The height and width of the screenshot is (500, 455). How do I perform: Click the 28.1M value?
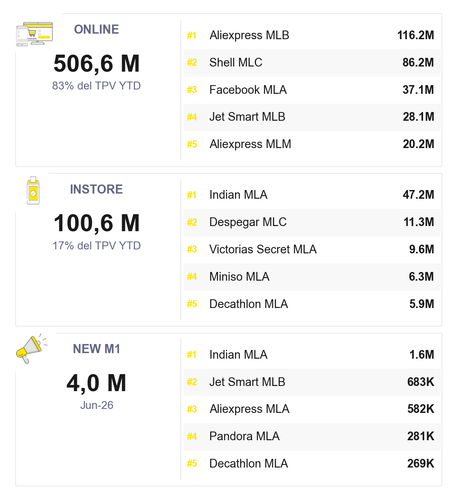point(418,117)
